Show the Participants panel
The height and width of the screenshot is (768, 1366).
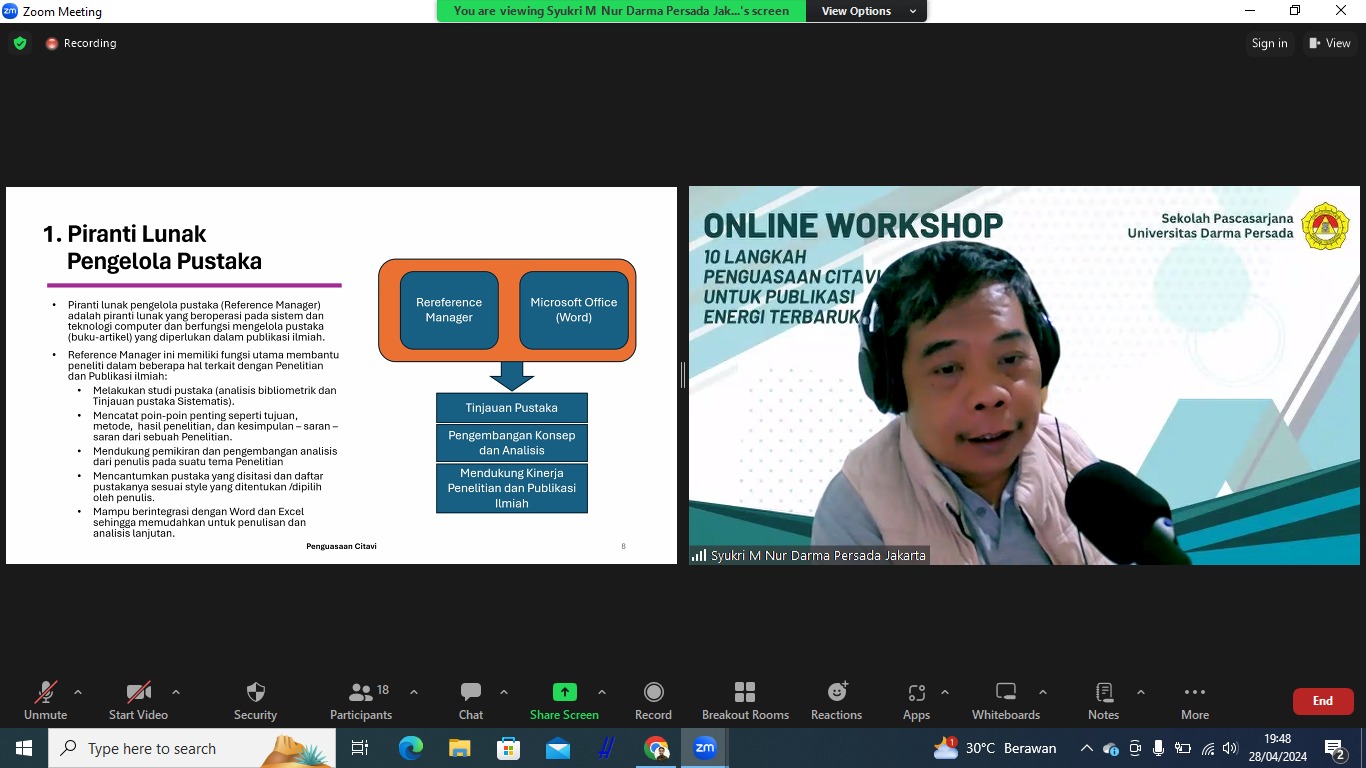(x=361, y=700)
